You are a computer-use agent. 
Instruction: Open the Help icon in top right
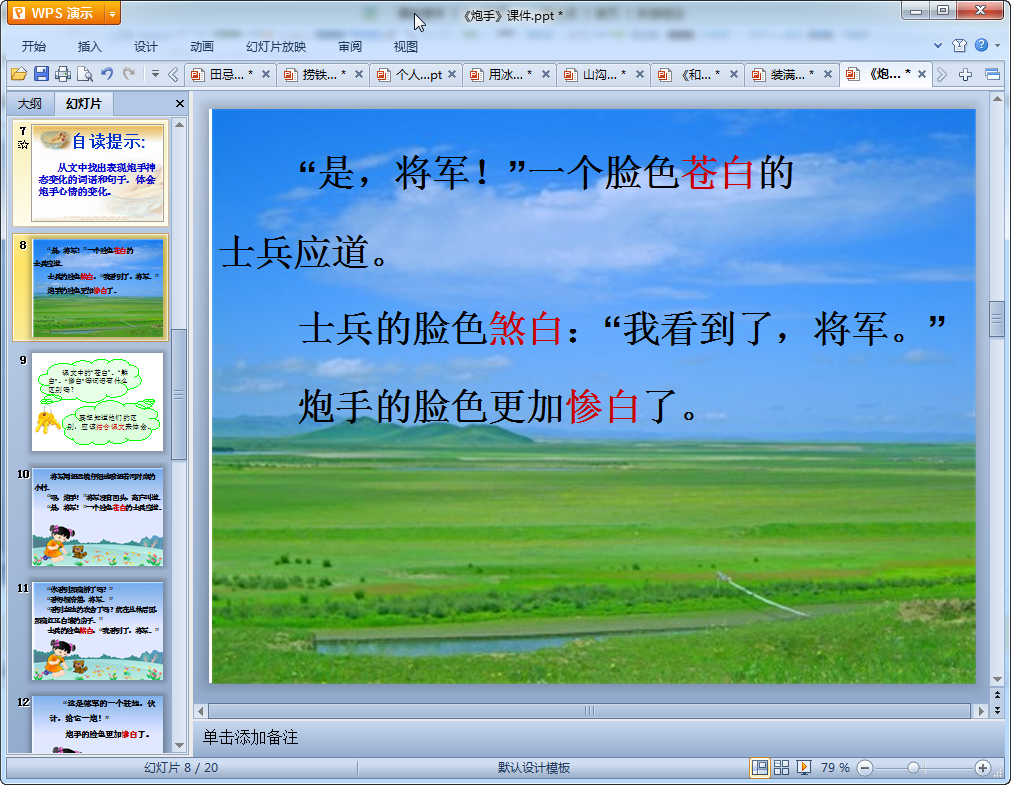point(981,45)
